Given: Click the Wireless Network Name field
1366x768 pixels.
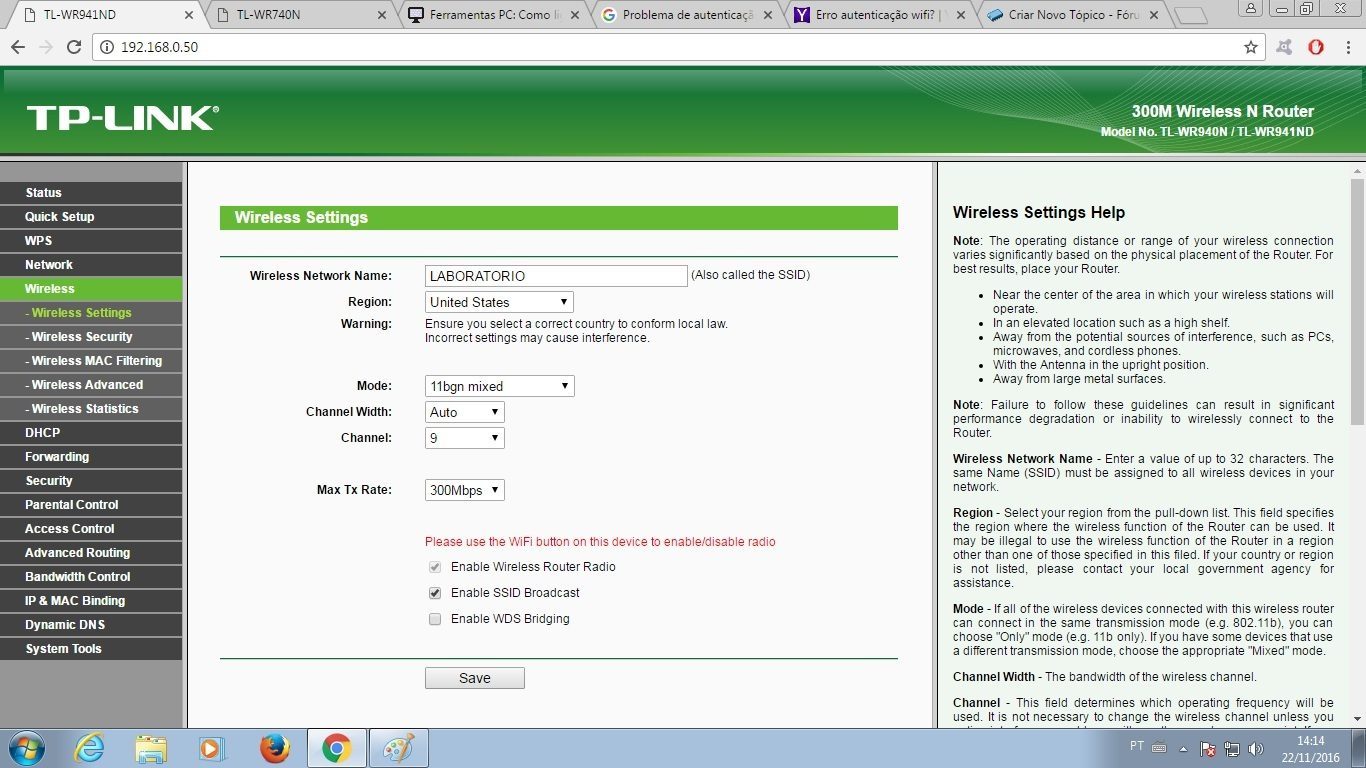Looking at the screenshot, I should point(556,276).
